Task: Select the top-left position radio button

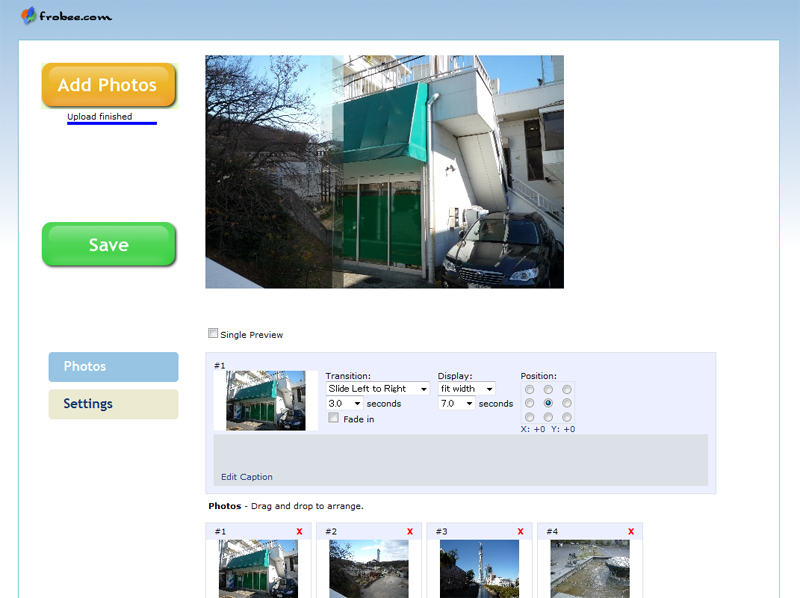Action: pyautogui.click(x=530, y=389)
